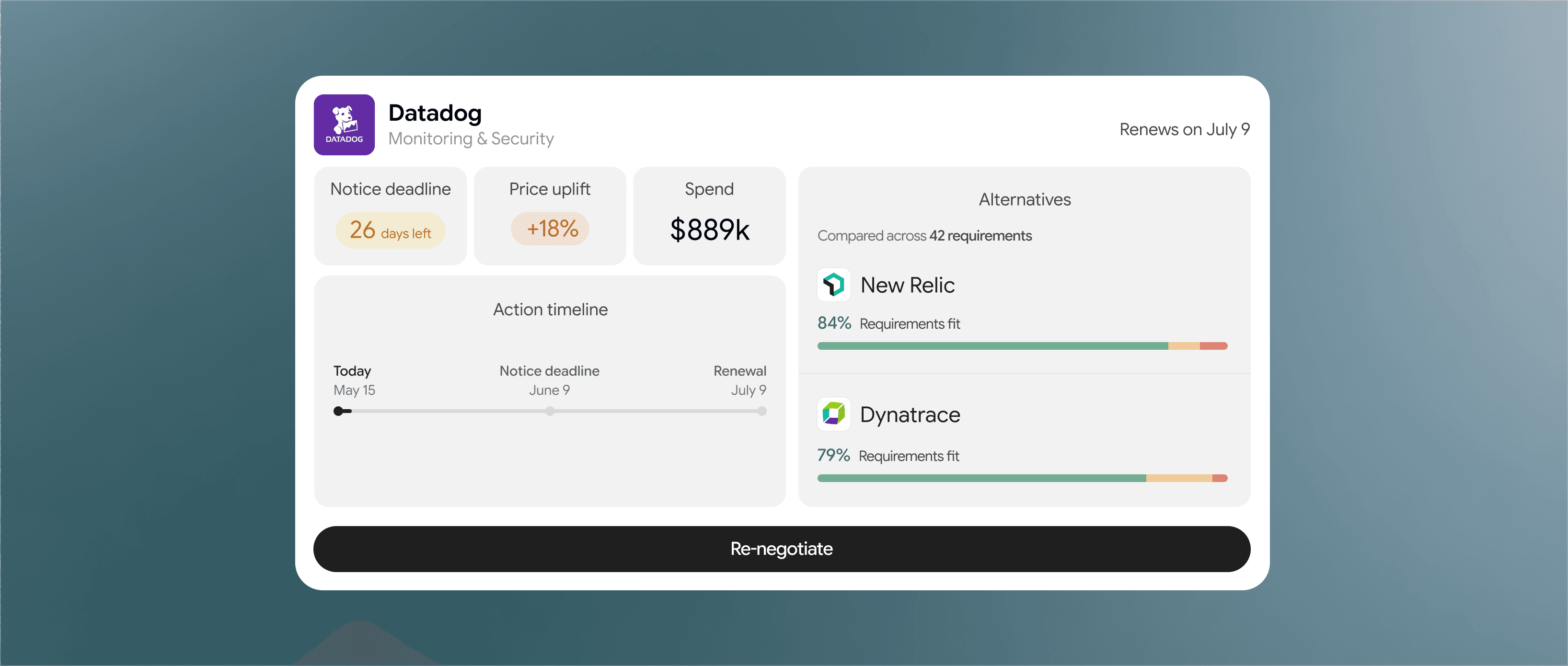Click the Renews on July 9 text
The image size is (1568, 666).
click(1184, 129)
